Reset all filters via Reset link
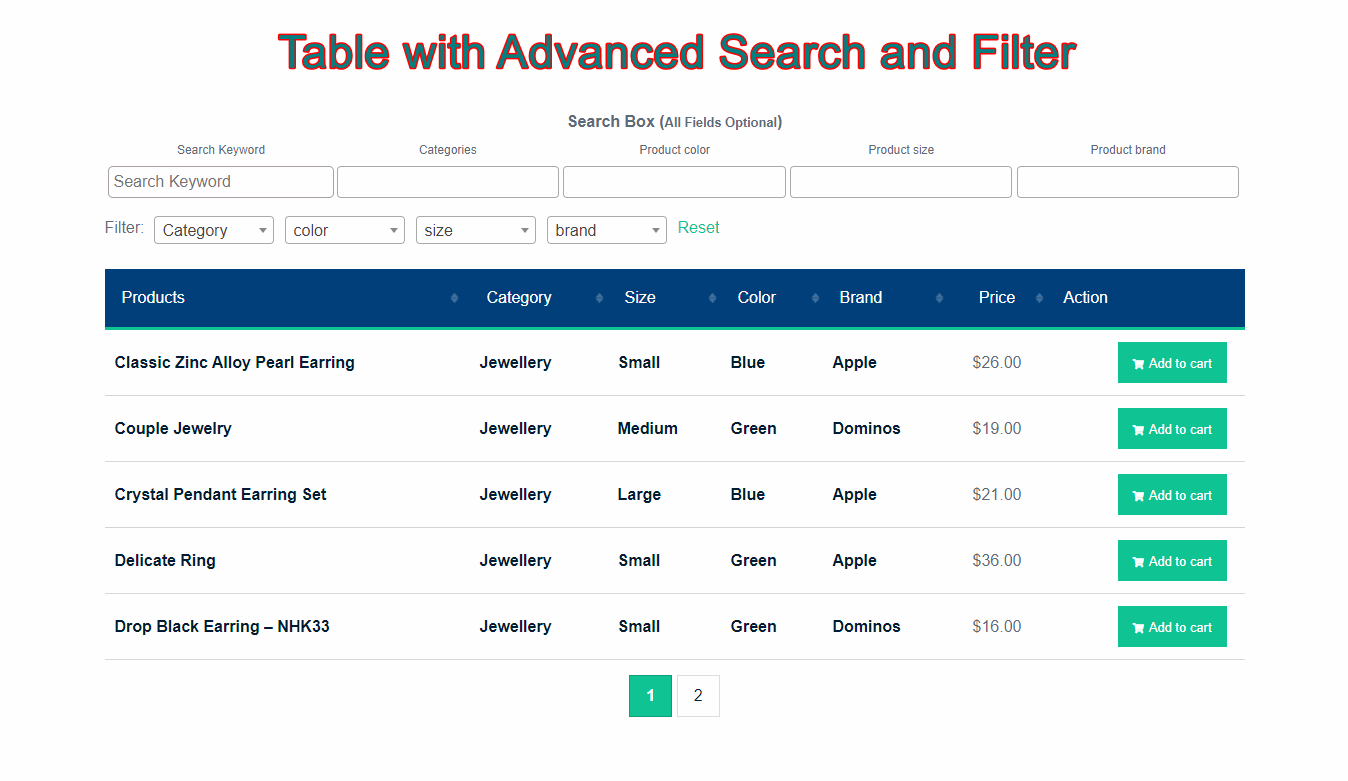 tap(698, 228)
